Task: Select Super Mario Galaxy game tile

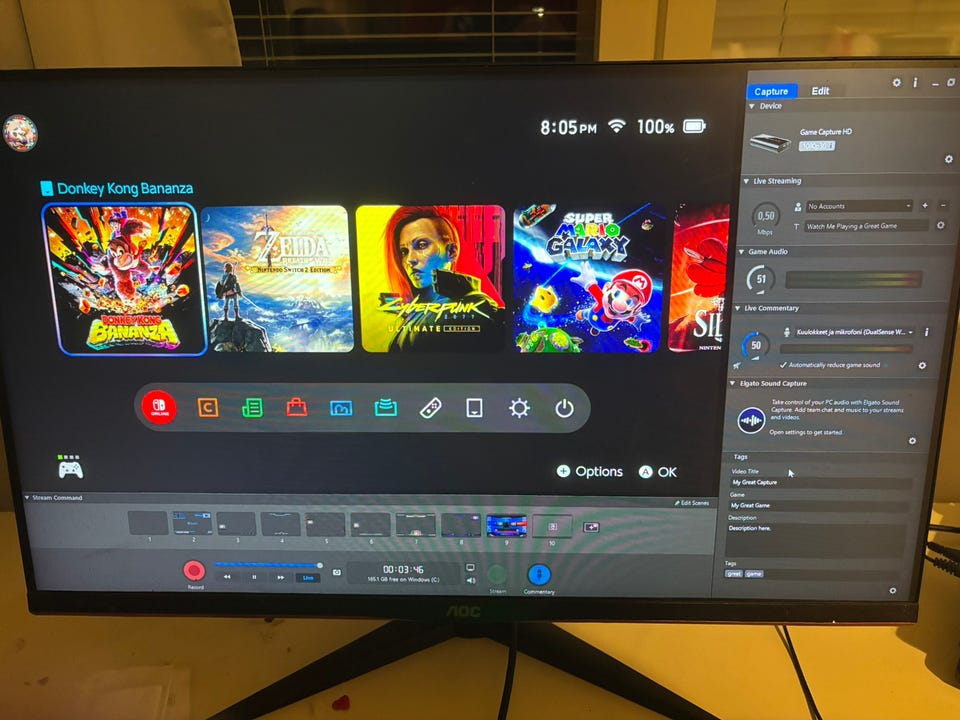Action: point(588,279)
